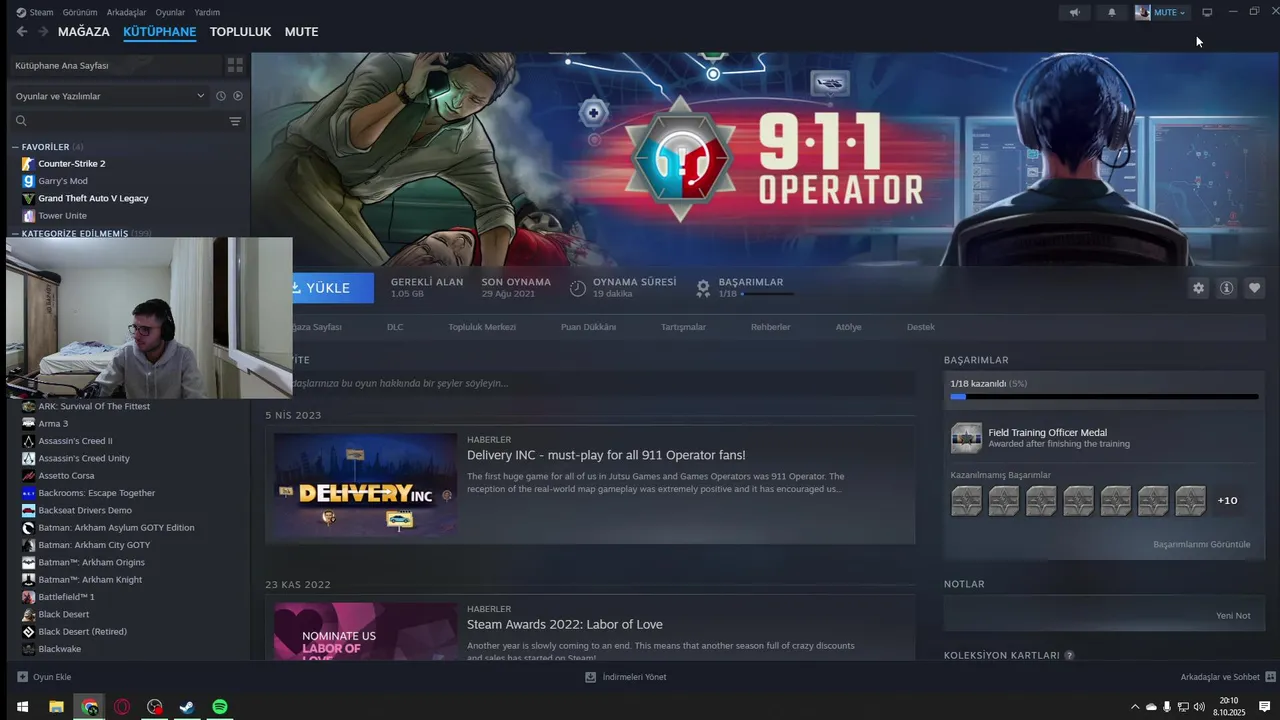This screenshot has height=720, width=1280.
Task: Open the Oyunlar menu
Action: (x=170, y=12)
